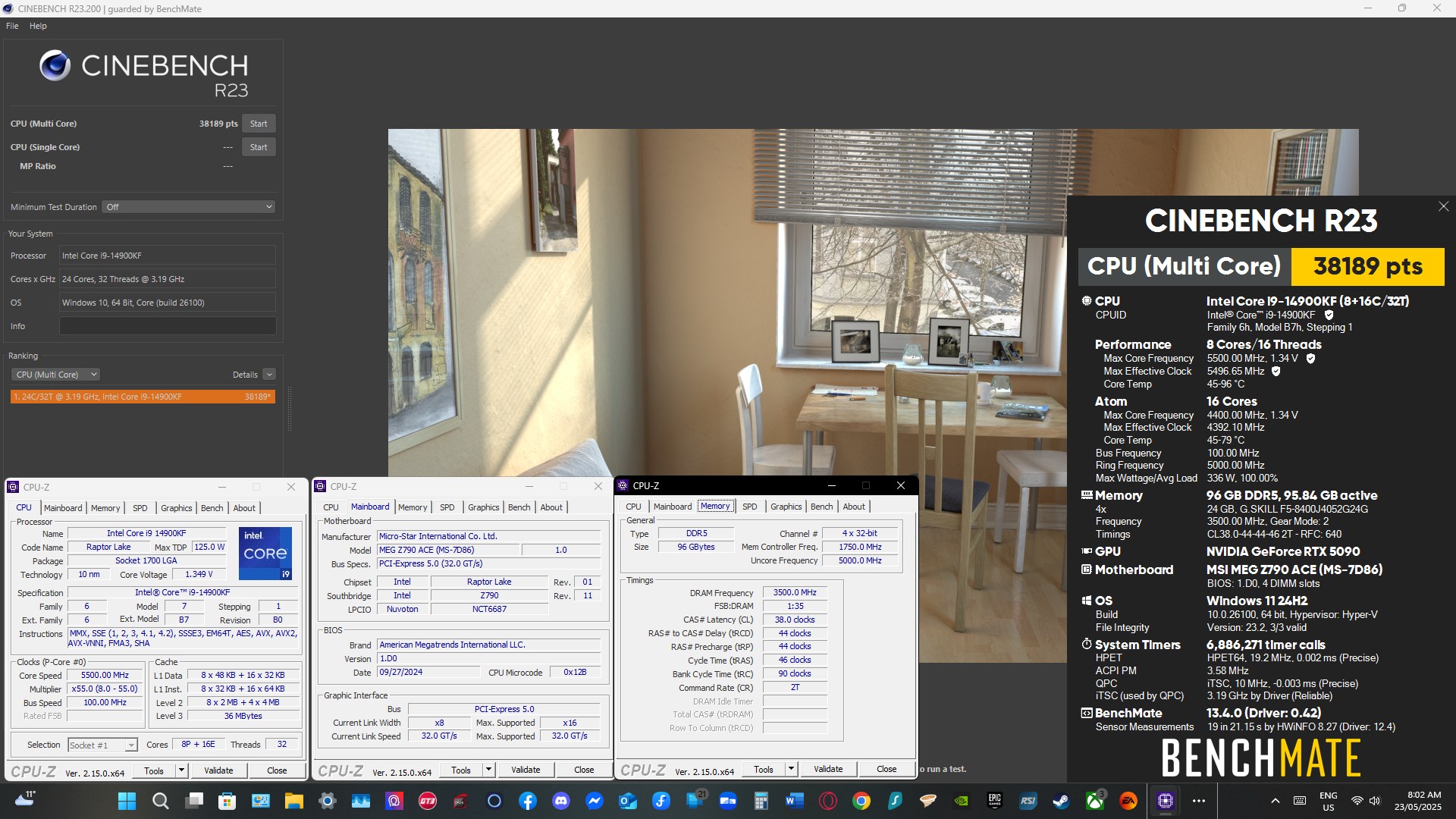The width and height of the screenshot is (1456, 819).
Task: Open the Windows Start menu
Action: coord(127,801)
